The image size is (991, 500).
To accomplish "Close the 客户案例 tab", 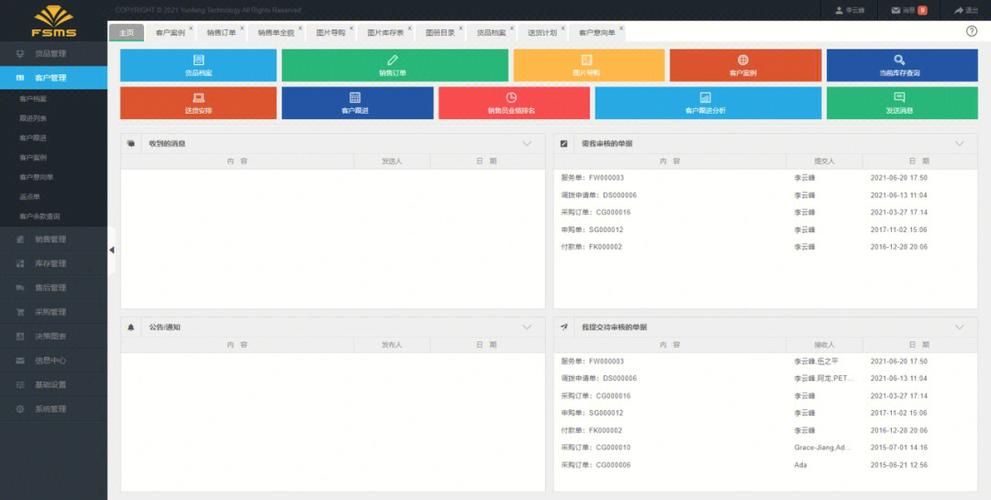I will (x=191, y=28).
